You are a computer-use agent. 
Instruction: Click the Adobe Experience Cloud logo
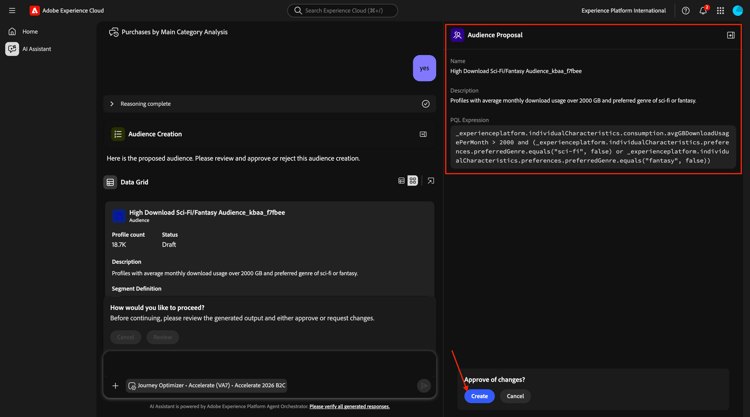pos(34,11)
